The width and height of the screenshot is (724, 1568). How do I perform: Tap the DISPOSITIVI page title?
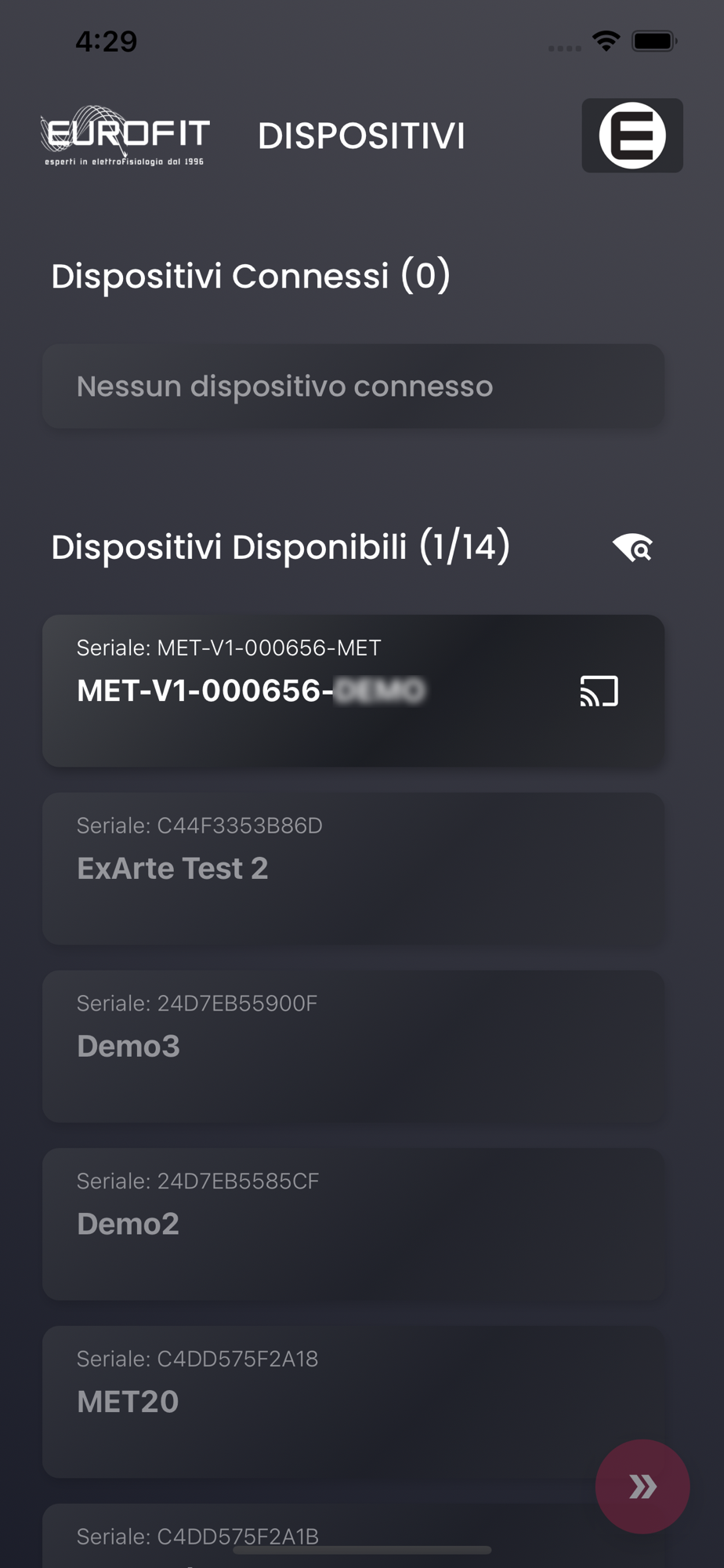point(361,136)
